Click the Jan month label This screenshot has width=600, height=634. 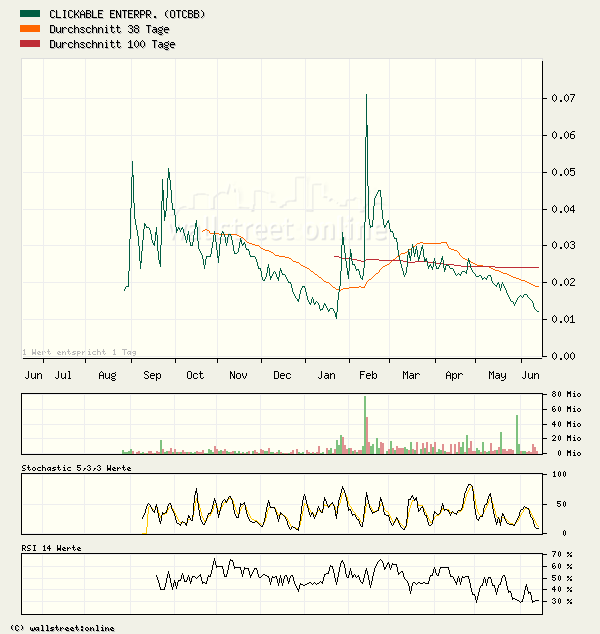(326, 375)
